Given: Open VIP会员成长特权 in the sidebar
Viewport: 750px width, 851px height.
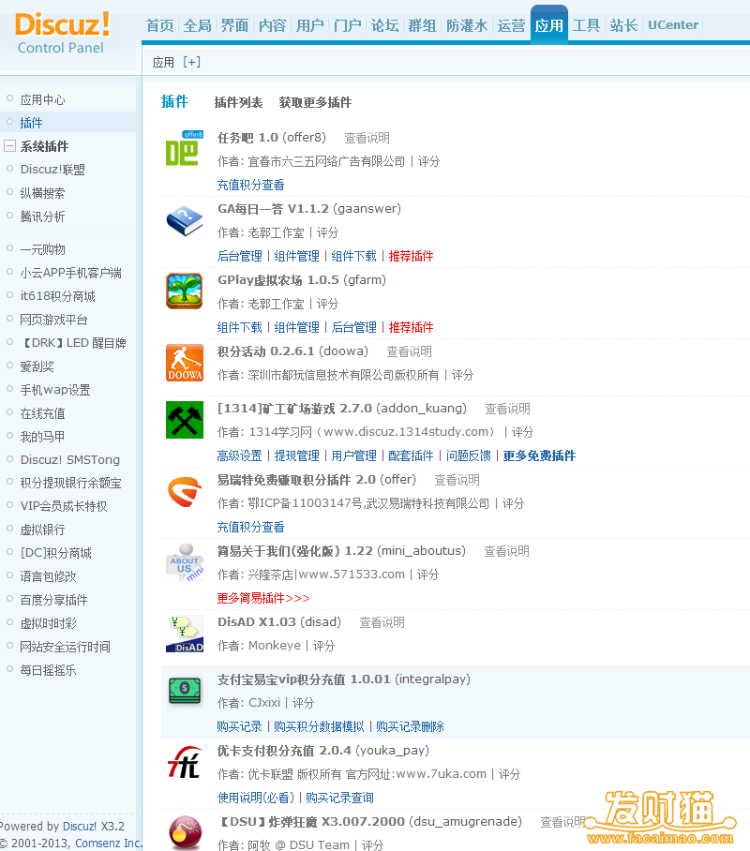Looking at the screenshot, I should [63, 506].
